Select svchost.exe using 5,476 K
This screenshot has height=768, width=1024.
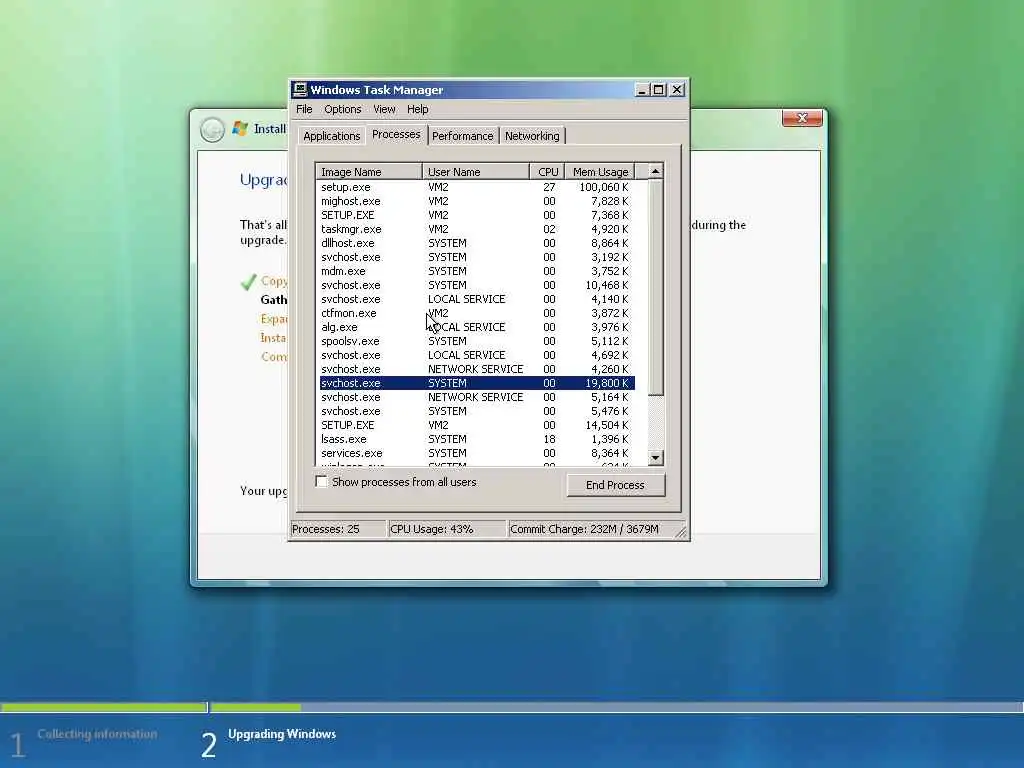coord(477,411)
